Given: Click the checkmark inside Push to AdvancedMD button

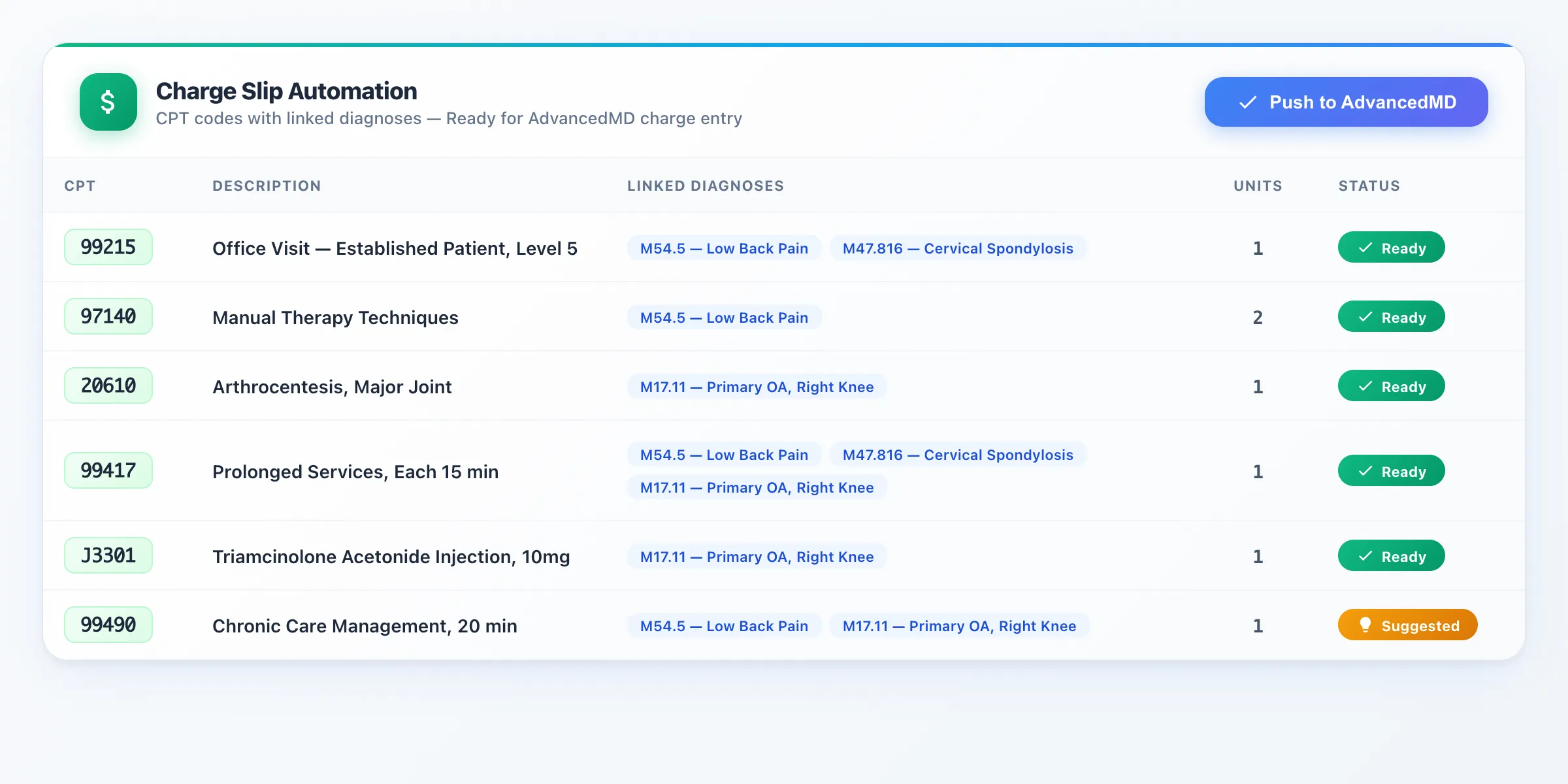Looking at the screenshot, I should [x=1247, y=102].
